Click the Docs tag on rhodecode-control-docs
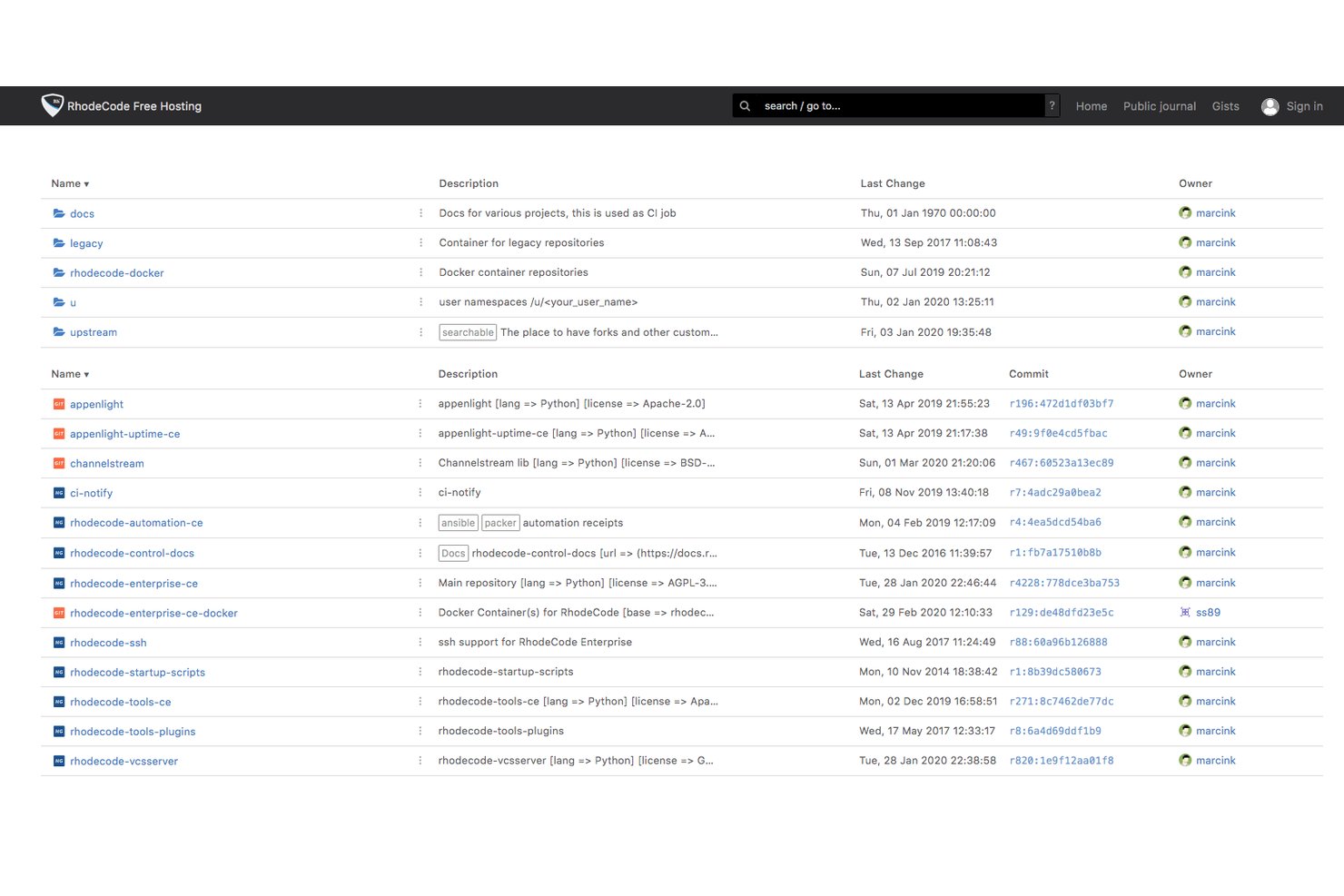Image resolution: width=1344 pixels, height=896 pixels. (453, 553)
